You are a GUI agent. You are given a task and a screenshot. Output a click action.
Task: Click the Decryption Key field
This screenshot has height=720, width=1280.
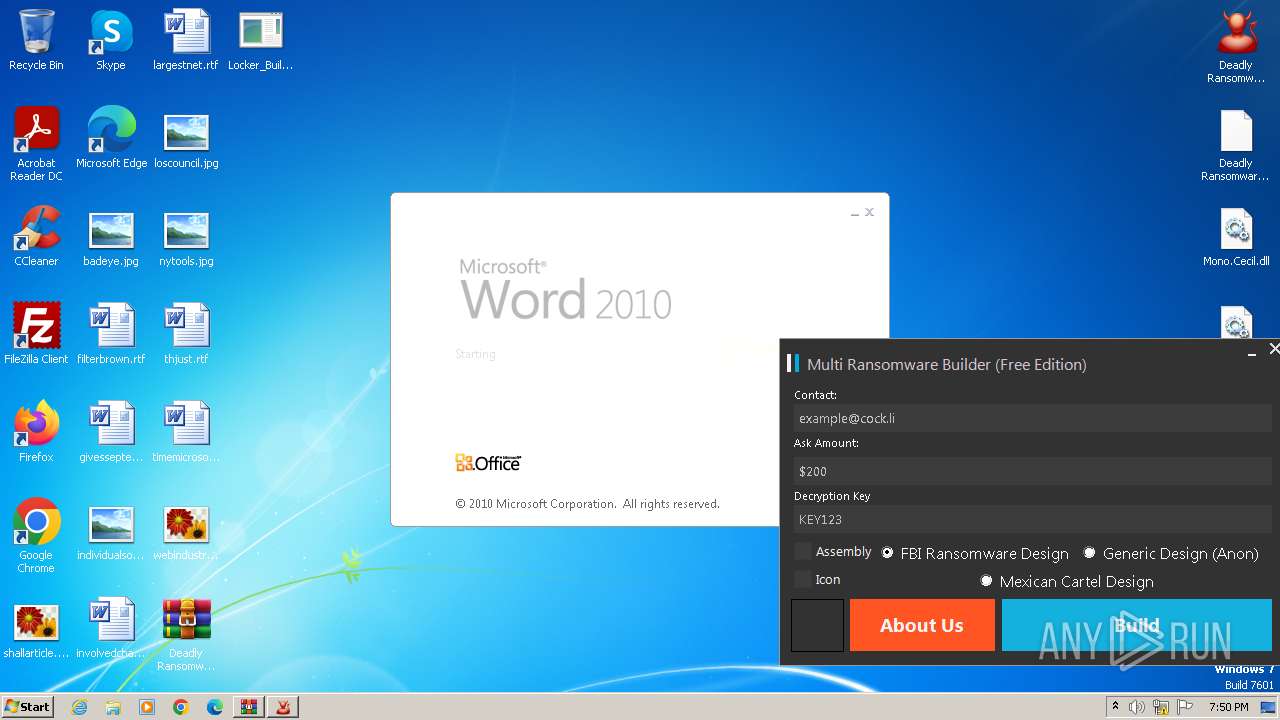(x=1032, y=519)
